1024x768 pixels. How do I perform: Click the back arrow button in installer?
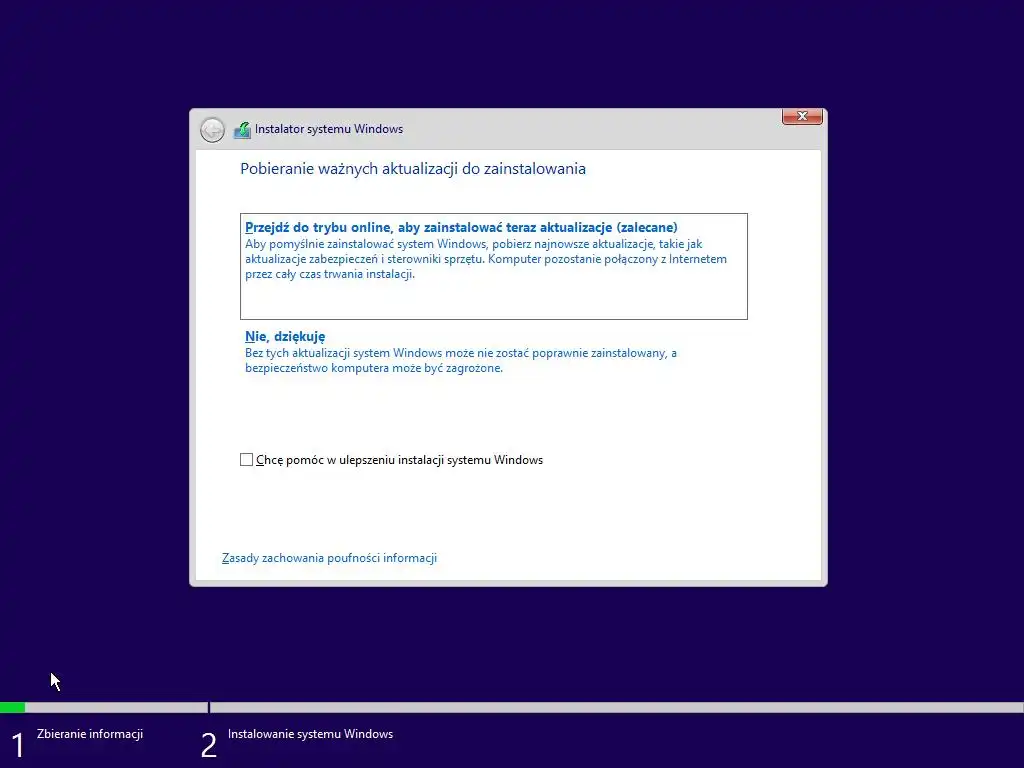pos(212,130)
